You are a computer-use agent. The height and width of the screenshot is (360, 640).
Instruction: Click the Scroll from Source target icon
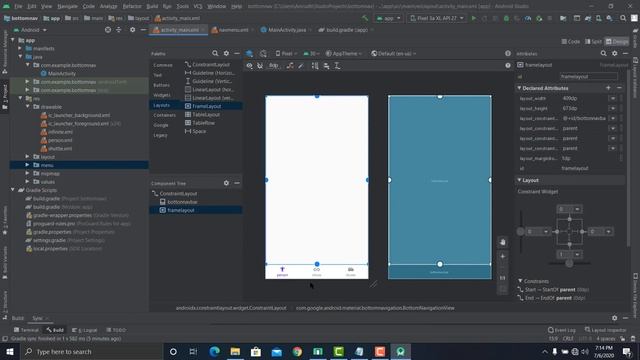pos(108,30)
